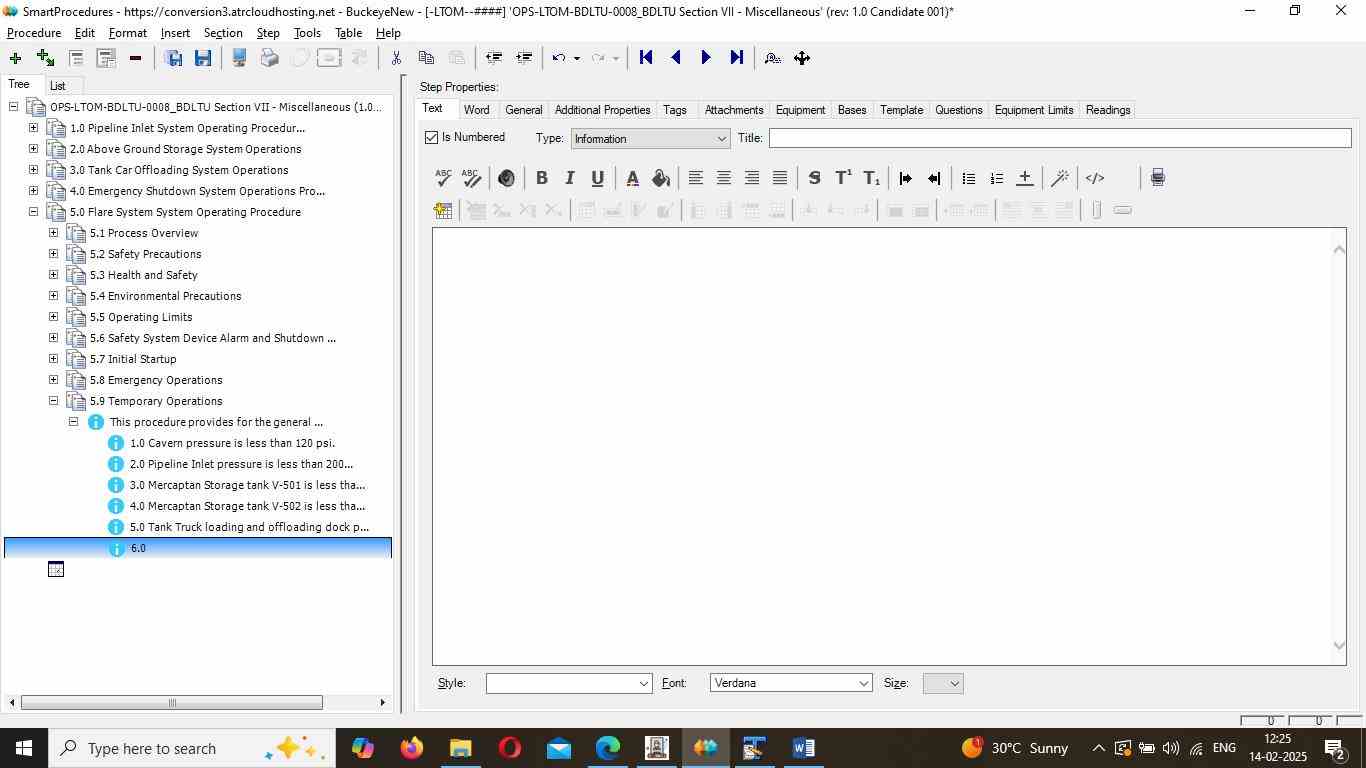Align text to center in editor
The image size is (1366, 768).
click(723, 178)
